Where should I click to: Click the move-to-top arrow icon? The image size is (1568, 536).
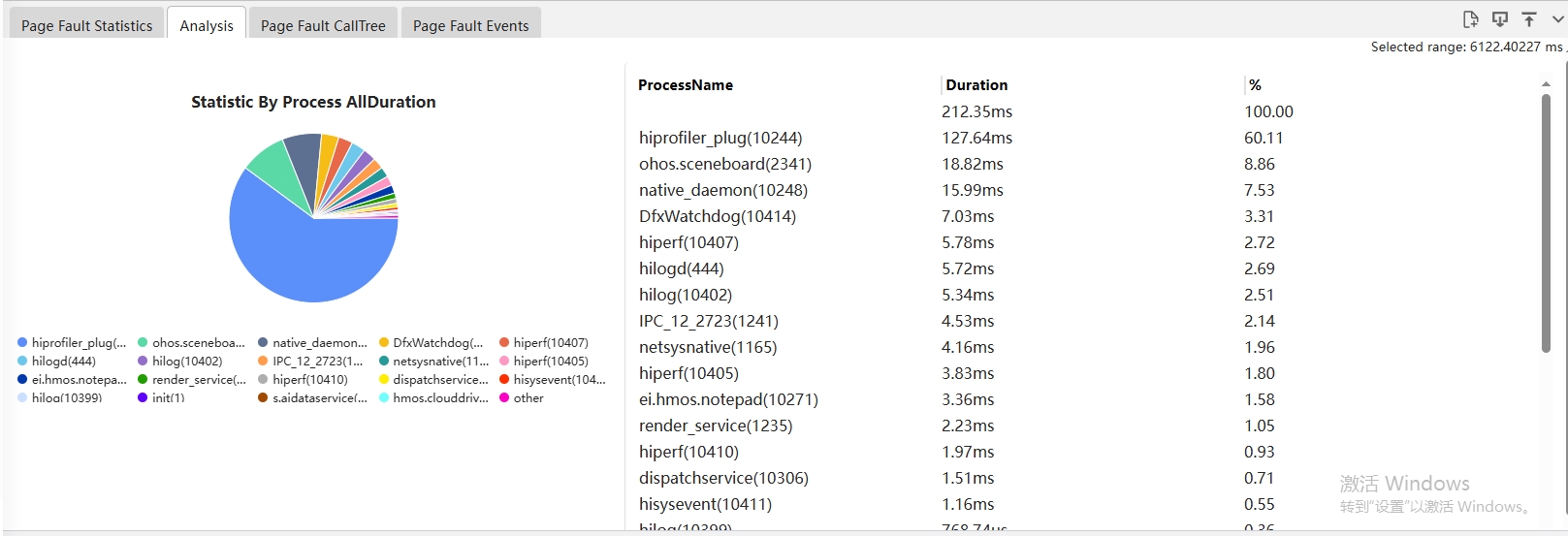[x=1529, y=19]
